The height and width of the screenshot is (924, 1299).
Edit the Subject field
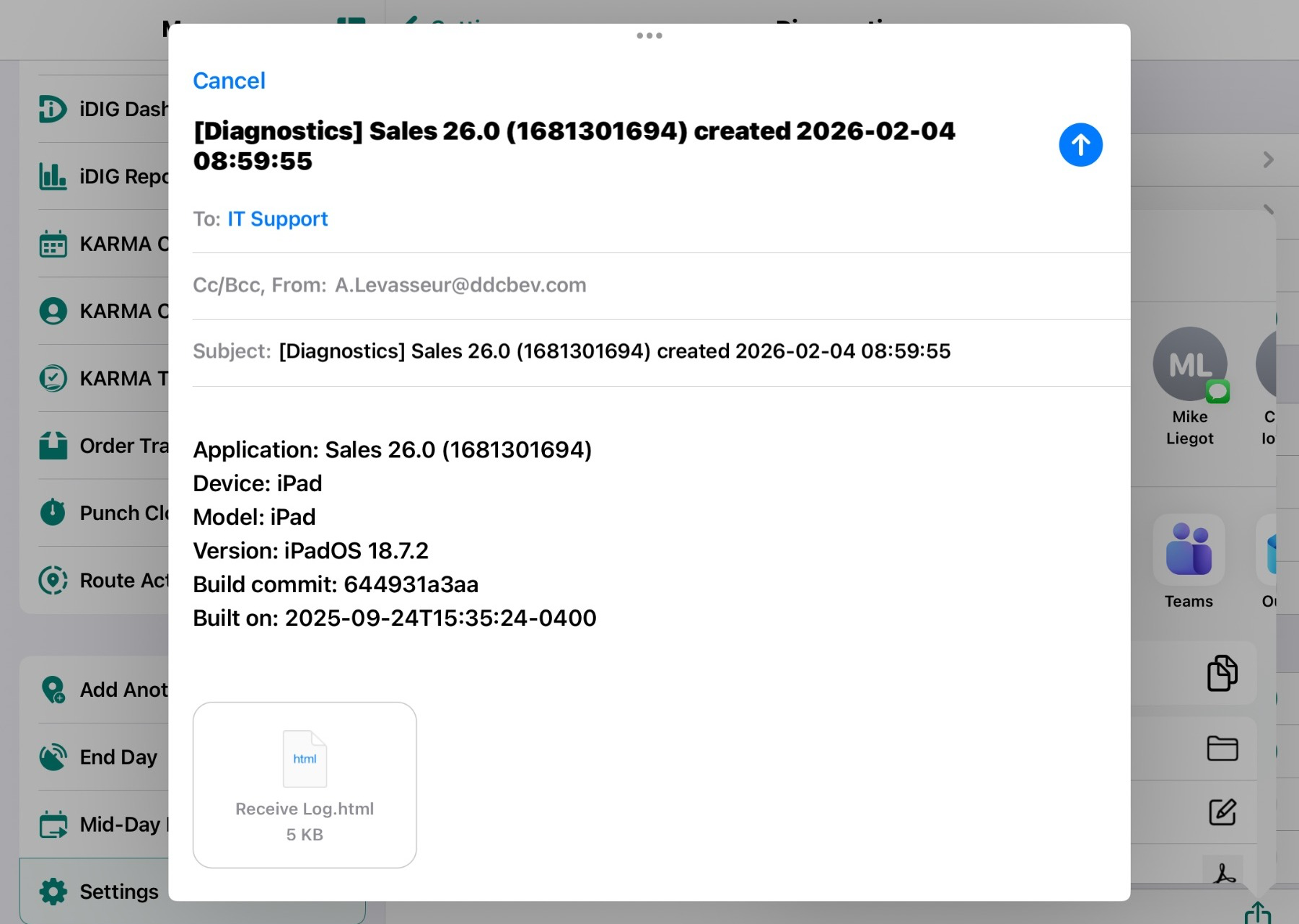[x=661, y=352]
